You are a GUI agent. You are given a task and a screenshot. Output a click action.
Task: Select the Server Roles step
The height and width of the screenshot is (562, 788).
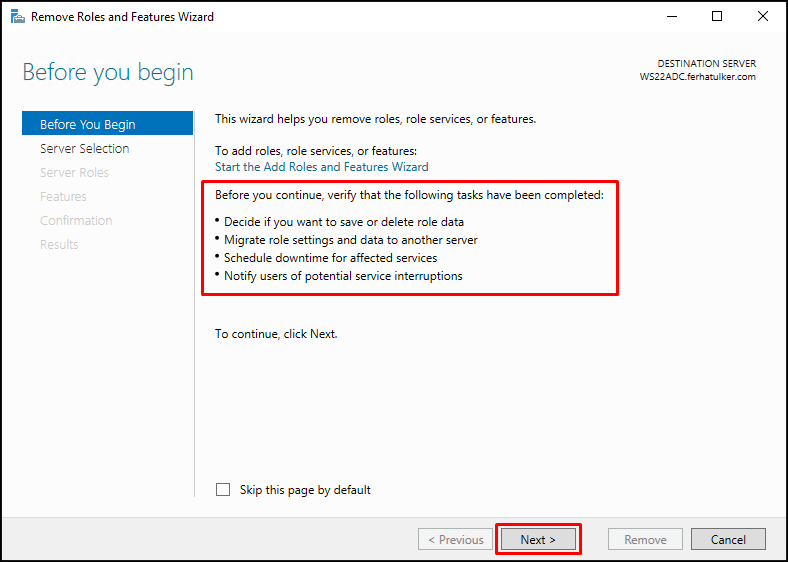(x=74, y=172)
